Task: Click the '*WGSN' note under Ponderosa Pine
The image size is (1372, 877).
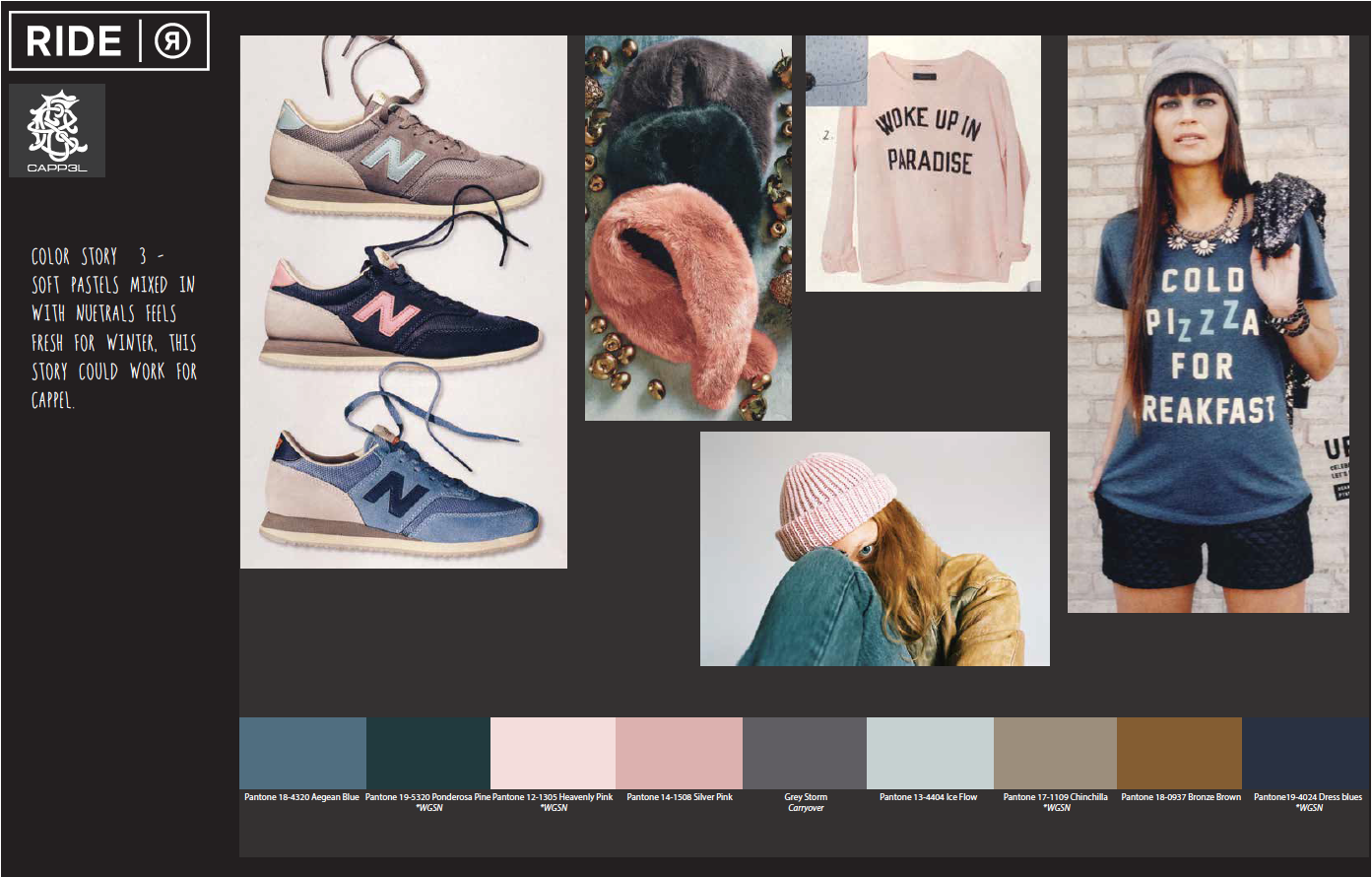Action: (428, 808)
